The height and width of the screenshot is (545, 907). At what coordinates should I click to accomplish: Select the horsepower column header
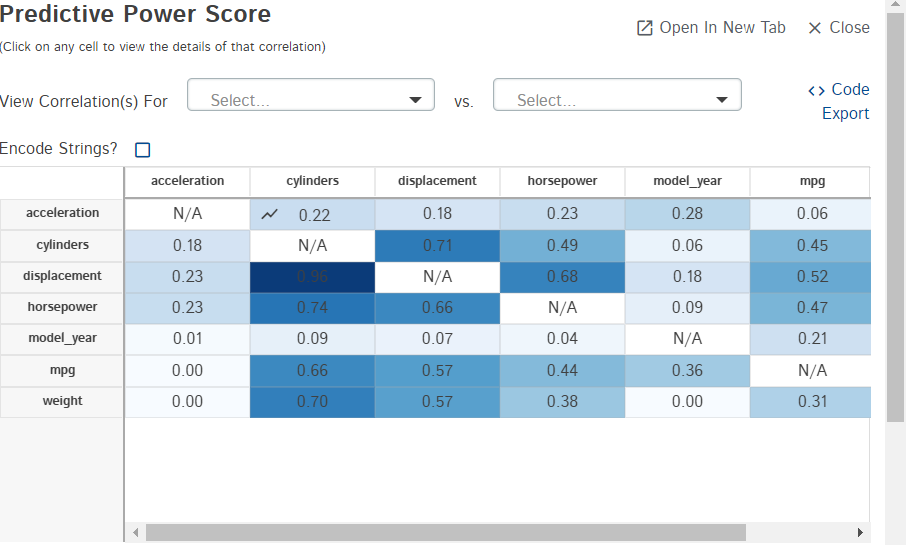tap(562, 181)
